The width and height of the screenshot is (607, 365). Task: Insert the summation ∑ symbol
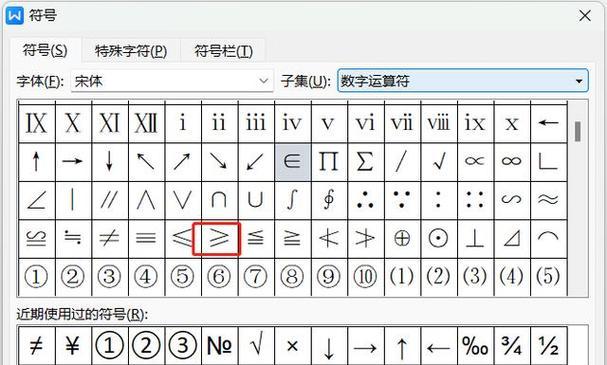pyautogui.click(x=365, y=161)
